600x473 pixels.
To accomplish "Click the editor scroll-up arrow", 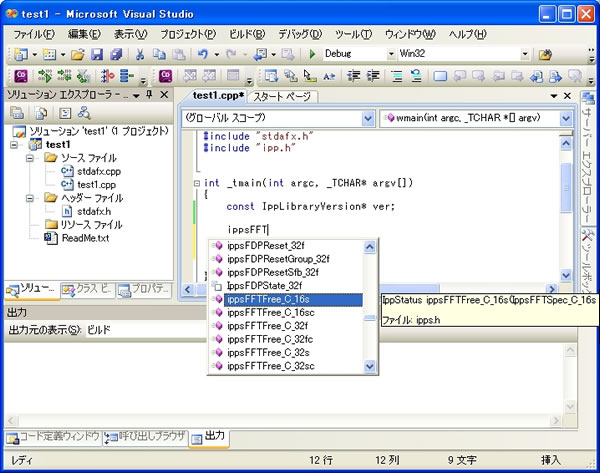I will click(566, 144).
